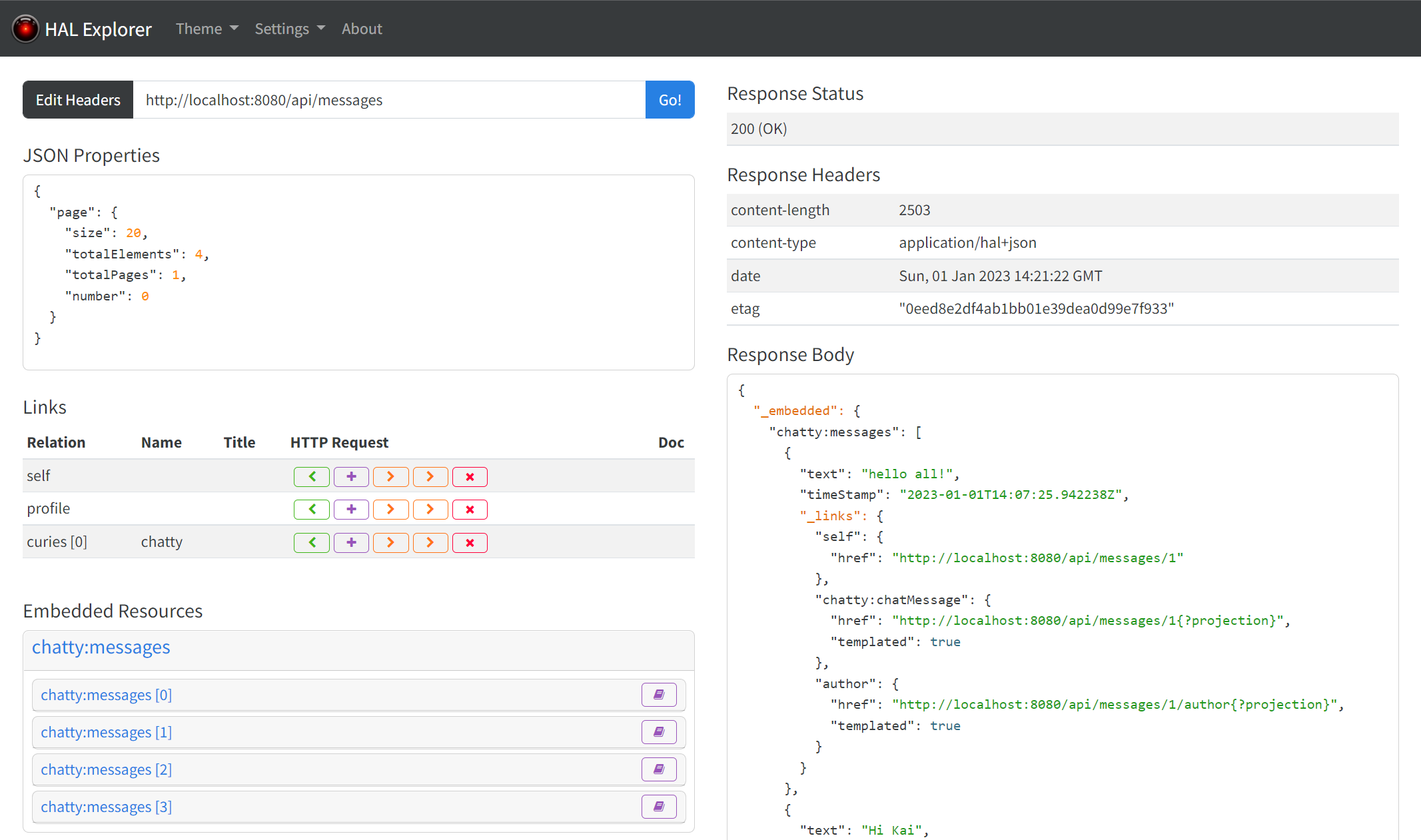Open the Theme dropdown menu

207,29
